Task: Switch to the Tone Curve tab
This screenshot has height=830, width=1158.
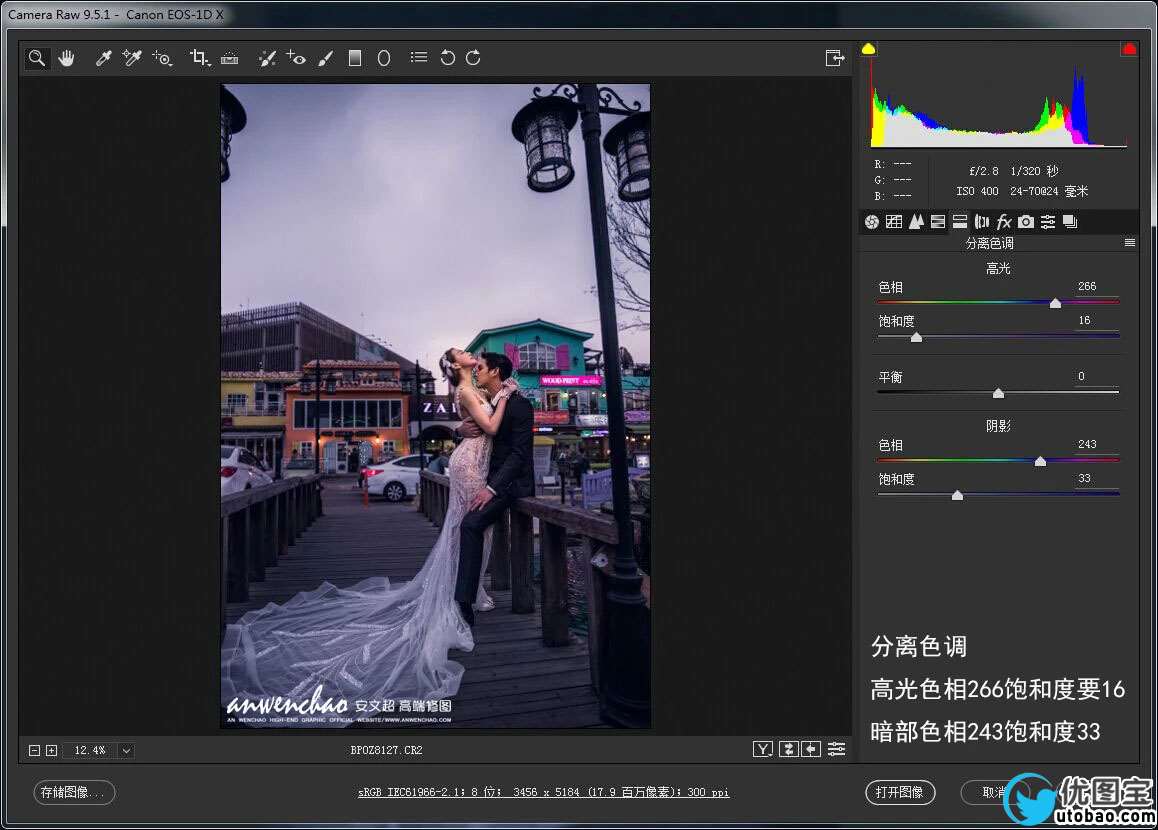Action: click(x=894, y=222)
